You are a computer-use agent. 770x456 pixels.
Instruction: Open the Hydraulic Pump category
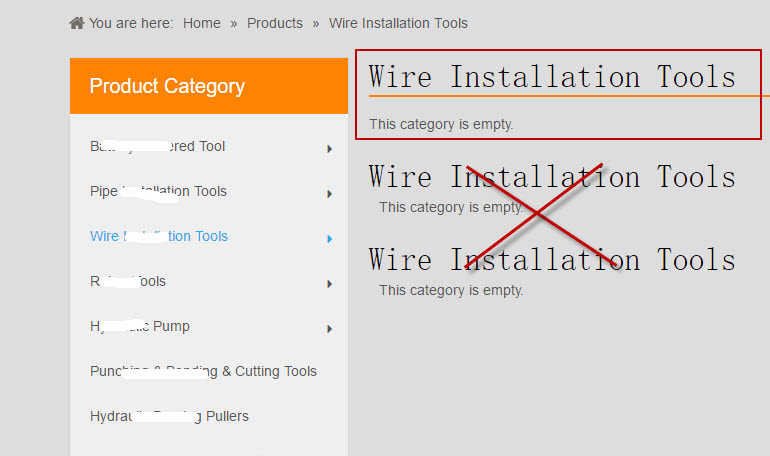click(140, 327)
